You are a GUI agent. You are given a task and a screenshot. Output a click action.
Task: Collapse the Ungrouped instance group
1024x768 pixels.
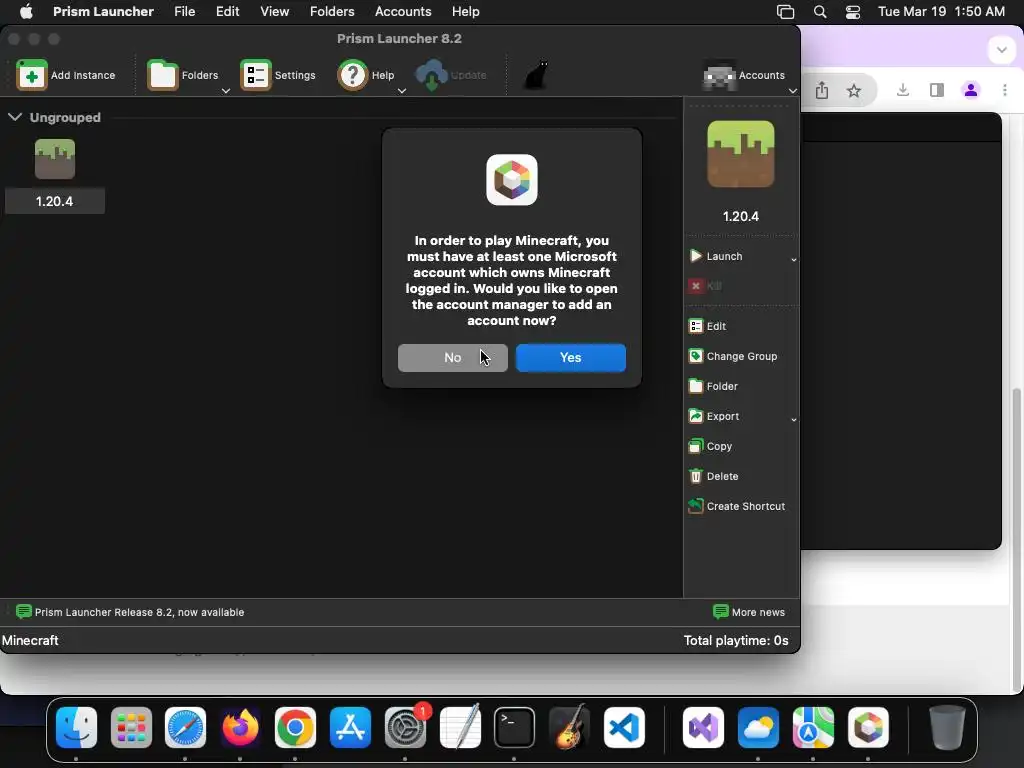[15, 117]
